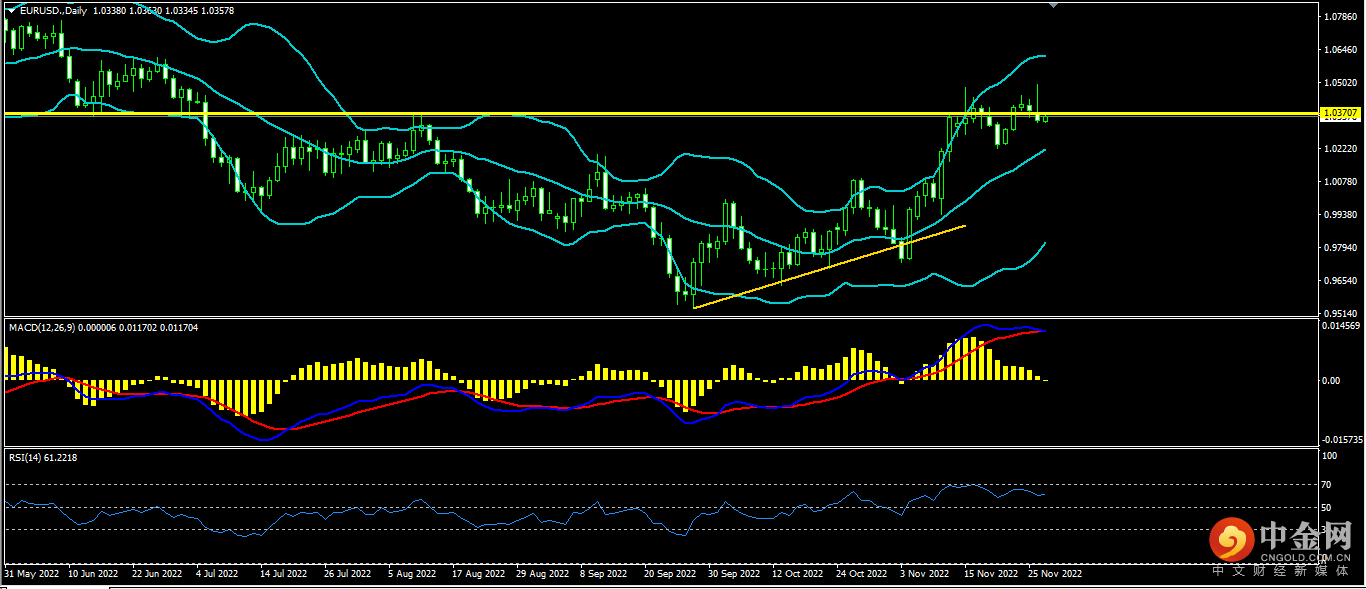Click the 5 Aug 2022 date label
The width and height of the screenshot is (1366, 589).
[410, 575]
